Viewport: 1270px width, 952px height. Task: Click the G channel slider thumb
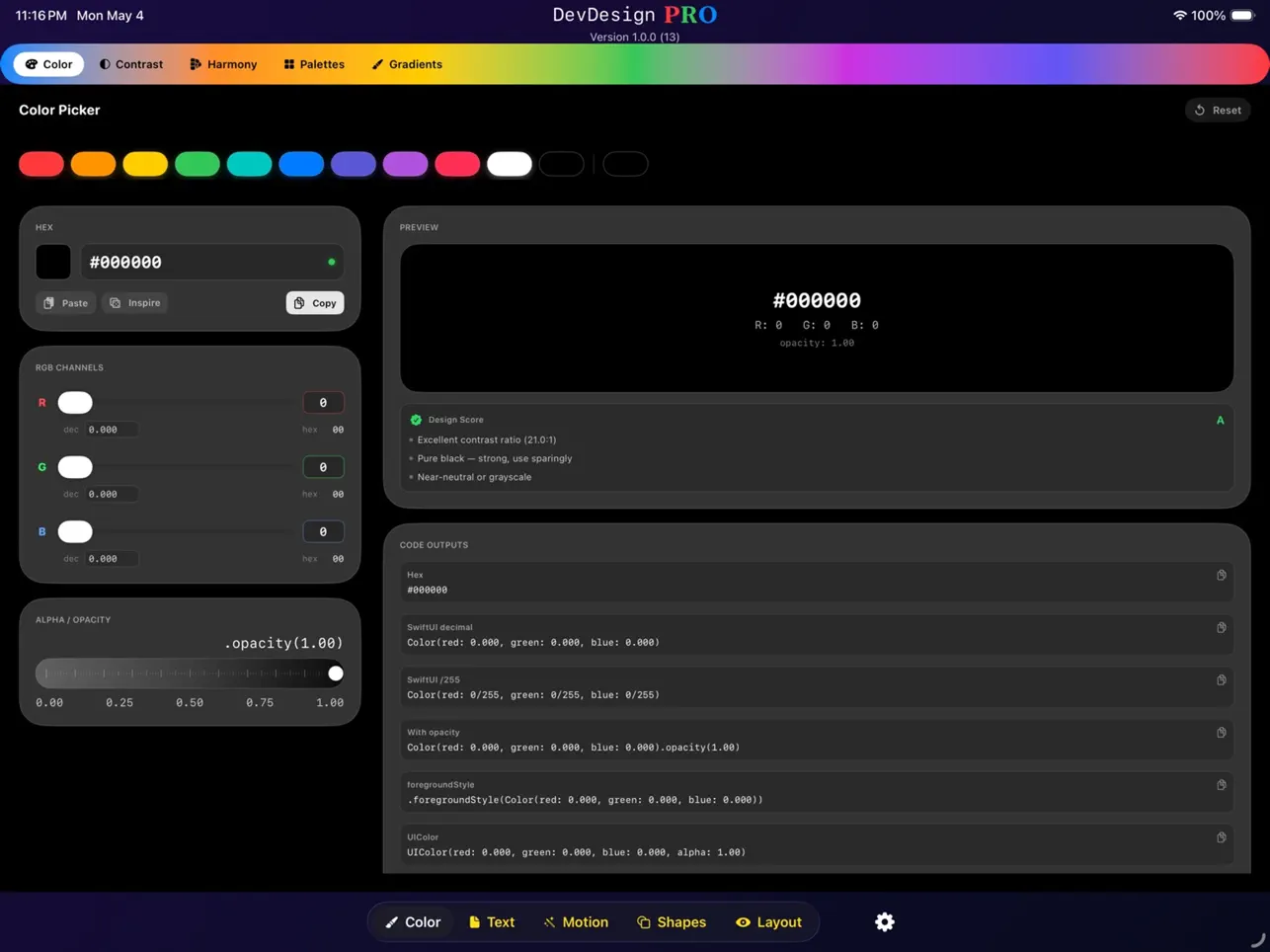(75, 467)
